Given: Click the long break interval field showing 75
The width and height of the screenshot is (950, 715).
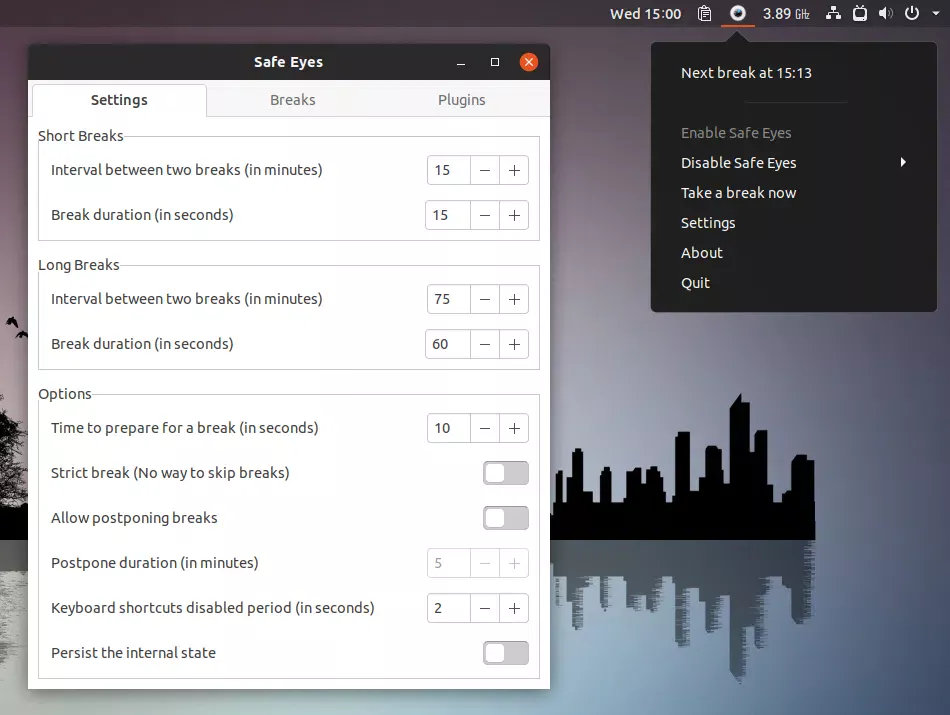Looking at the screenshot, I should (447, 300).
